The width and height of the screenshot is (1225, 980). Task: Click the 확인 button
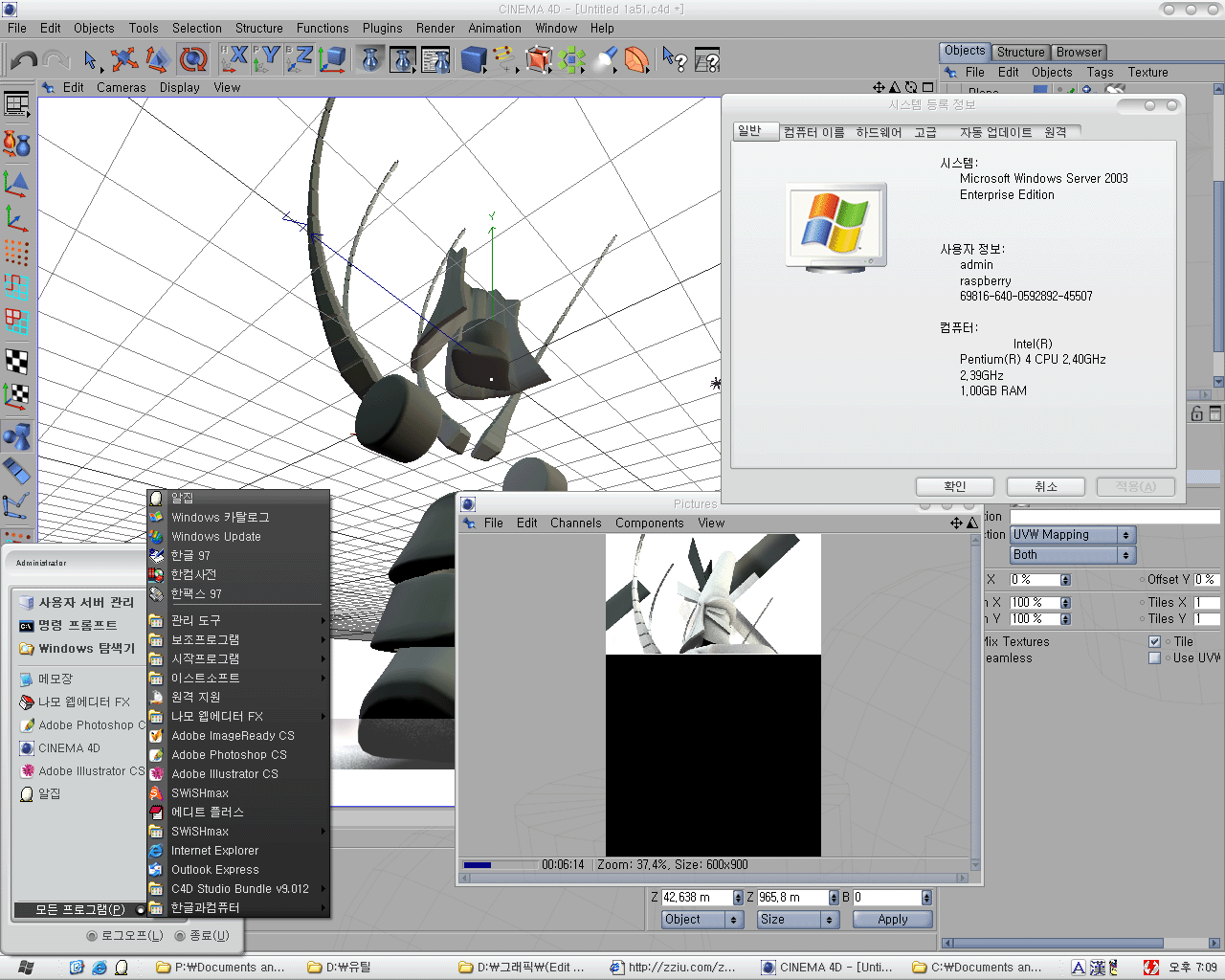pos(955,486)
